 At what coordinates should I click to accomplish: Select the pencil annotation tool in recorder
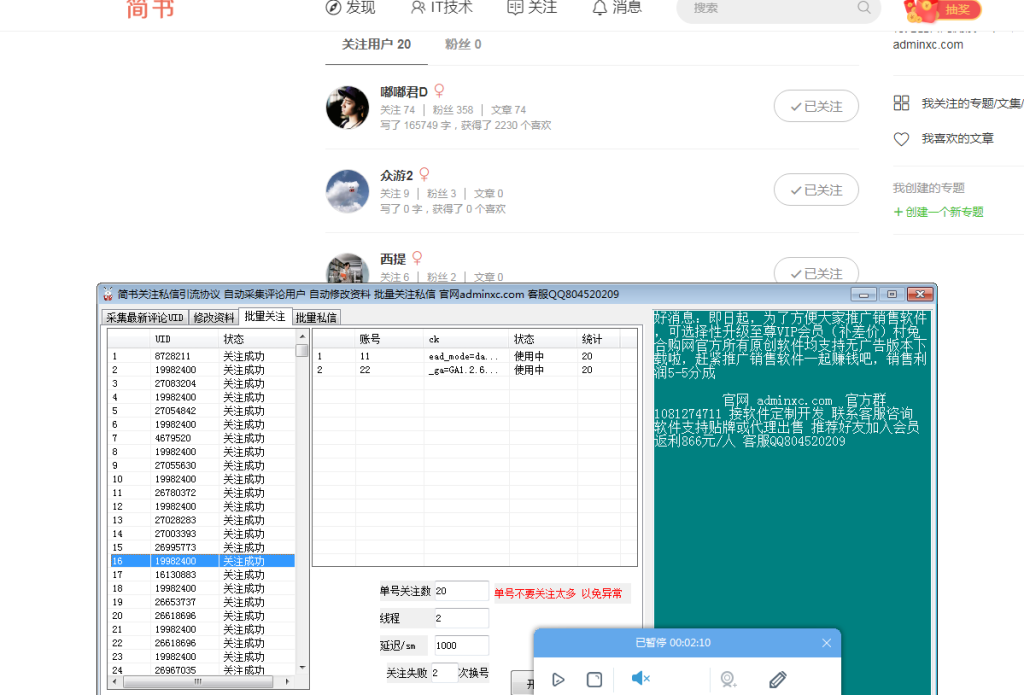pyautogui.click(x=778, y=680)
